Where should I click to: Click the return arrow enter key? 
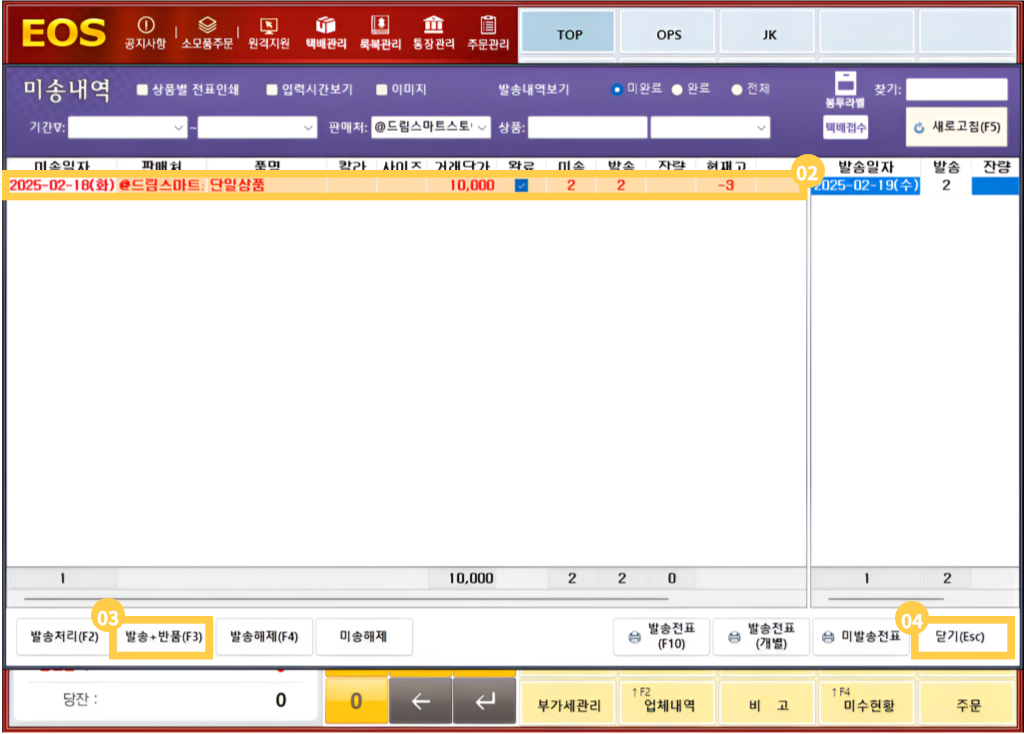tap(485, 701)
